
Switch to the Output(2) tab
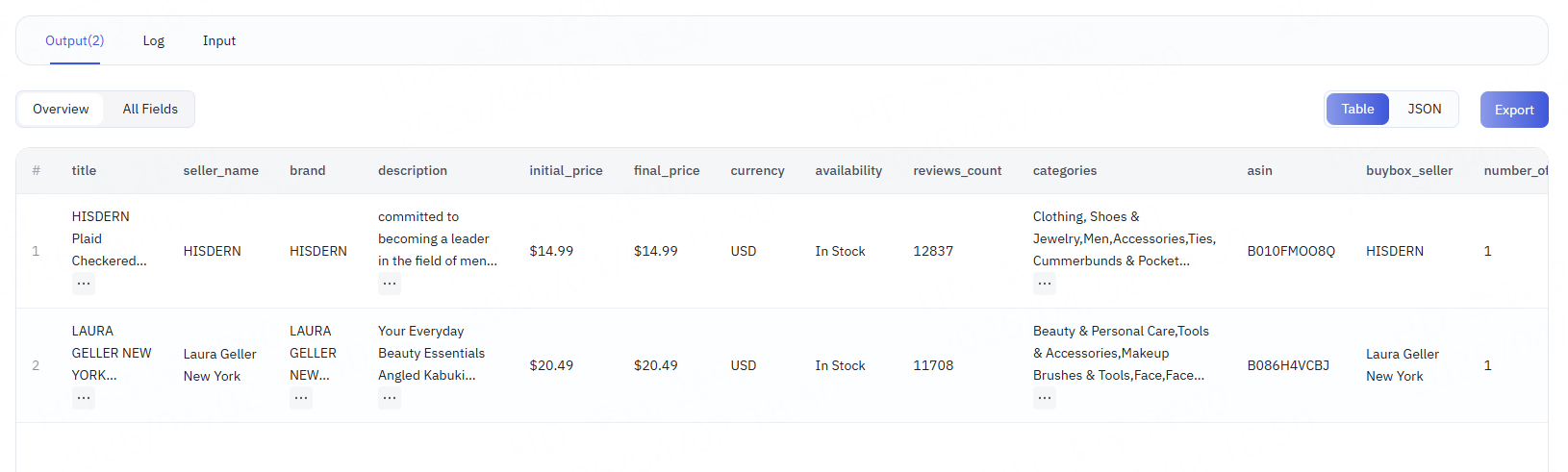75,40
